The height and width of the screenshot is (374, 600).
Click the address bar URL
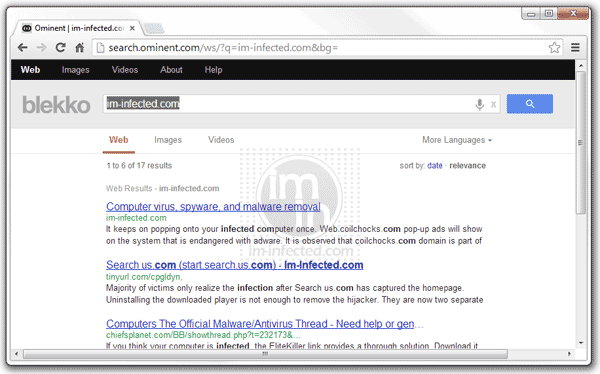223,48
